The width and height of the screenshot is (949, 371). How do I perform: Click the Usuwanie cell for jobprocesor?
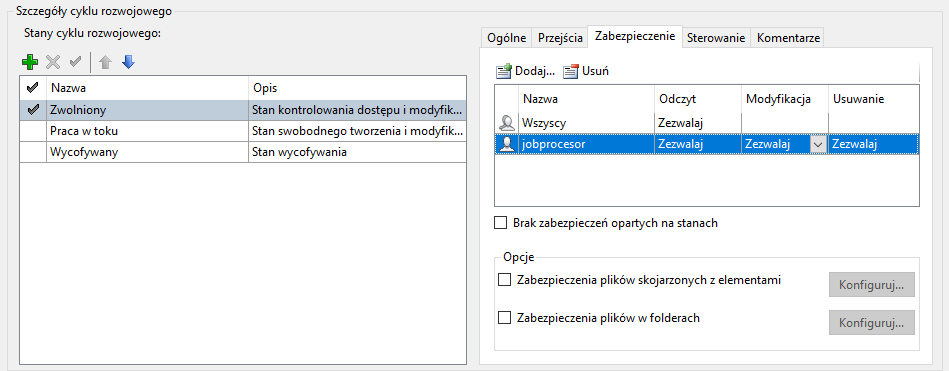tap(874, 144)
